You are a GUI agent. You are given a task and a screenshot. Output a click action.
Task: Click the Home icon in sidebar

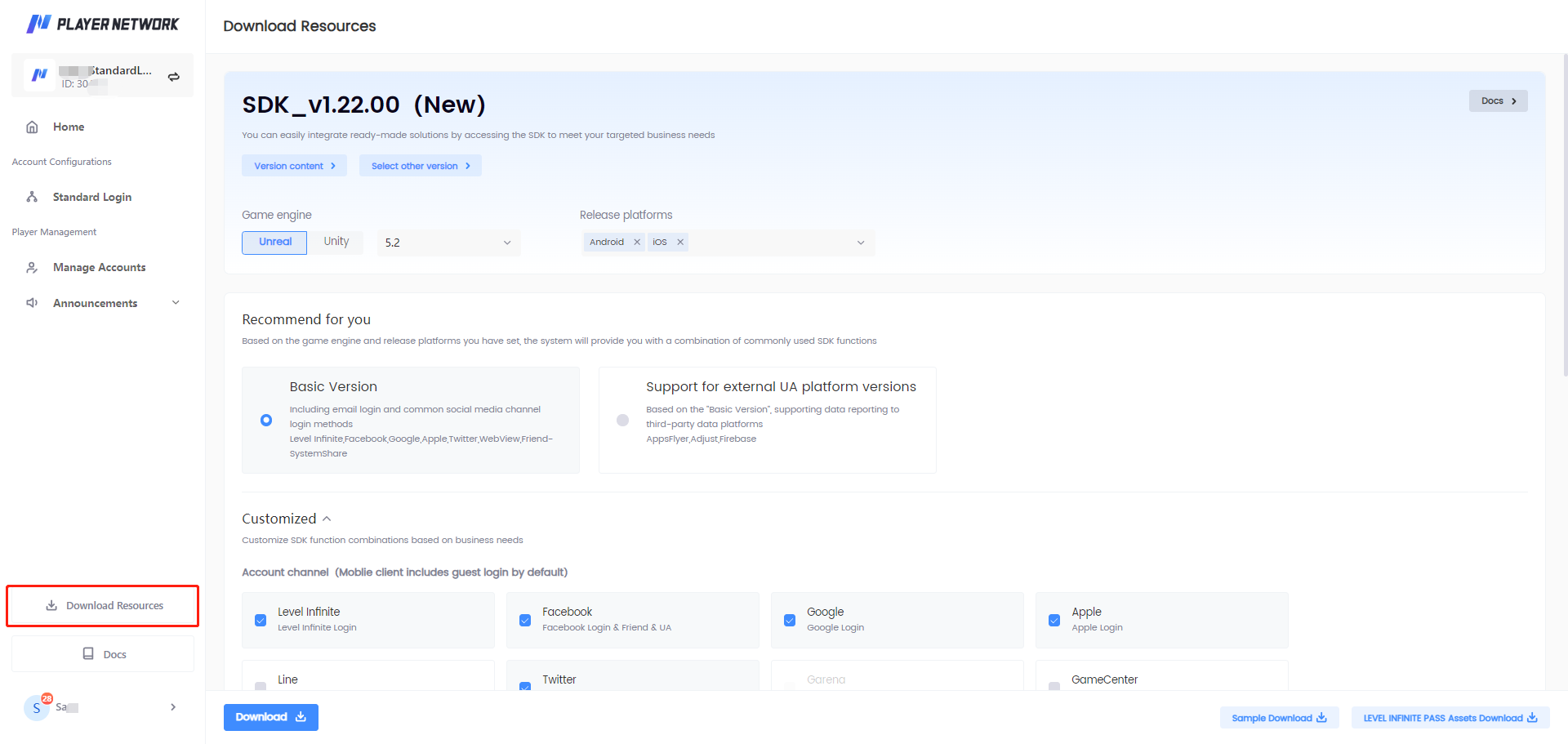pyautogui.click(x=31, y=127)
